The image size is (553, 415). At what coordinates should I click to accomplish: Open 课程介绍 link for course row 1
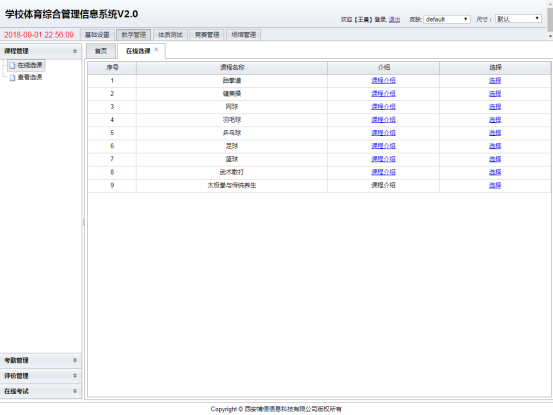pos(383,81)
